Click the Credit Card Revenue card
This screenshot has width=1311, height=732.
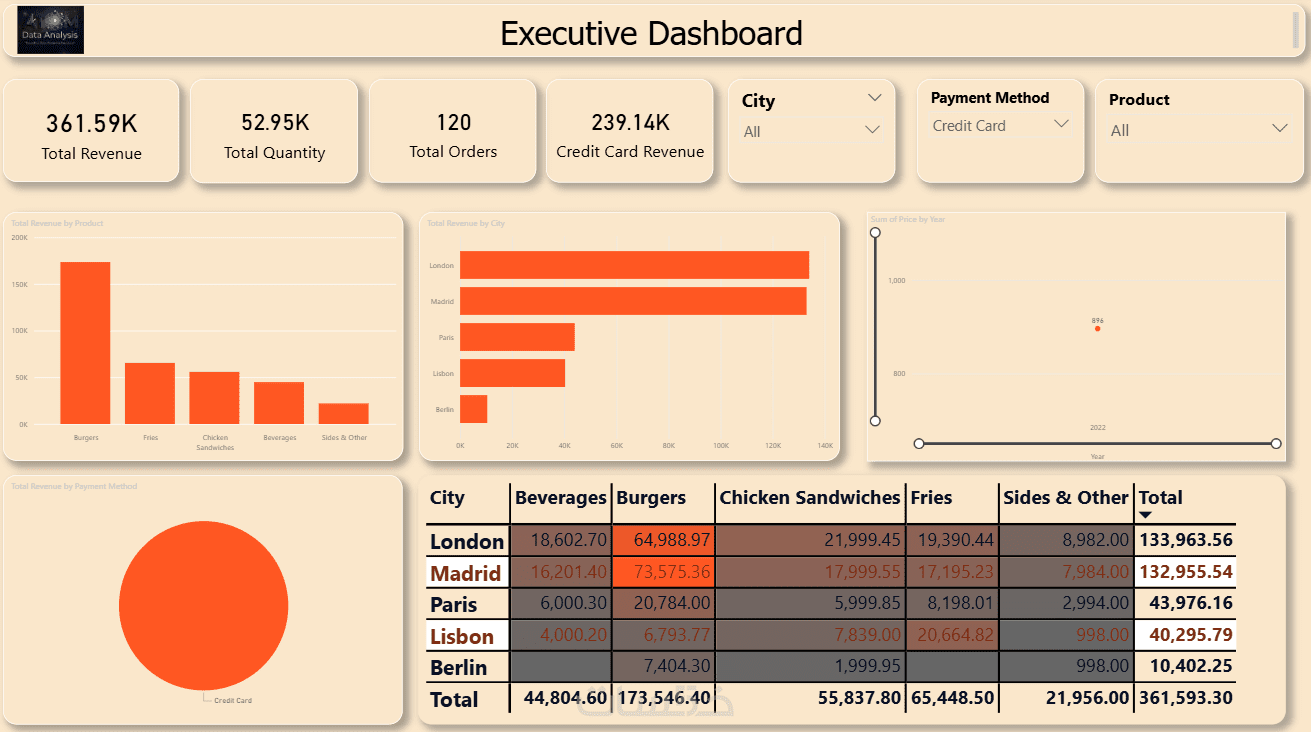point(630,131)
